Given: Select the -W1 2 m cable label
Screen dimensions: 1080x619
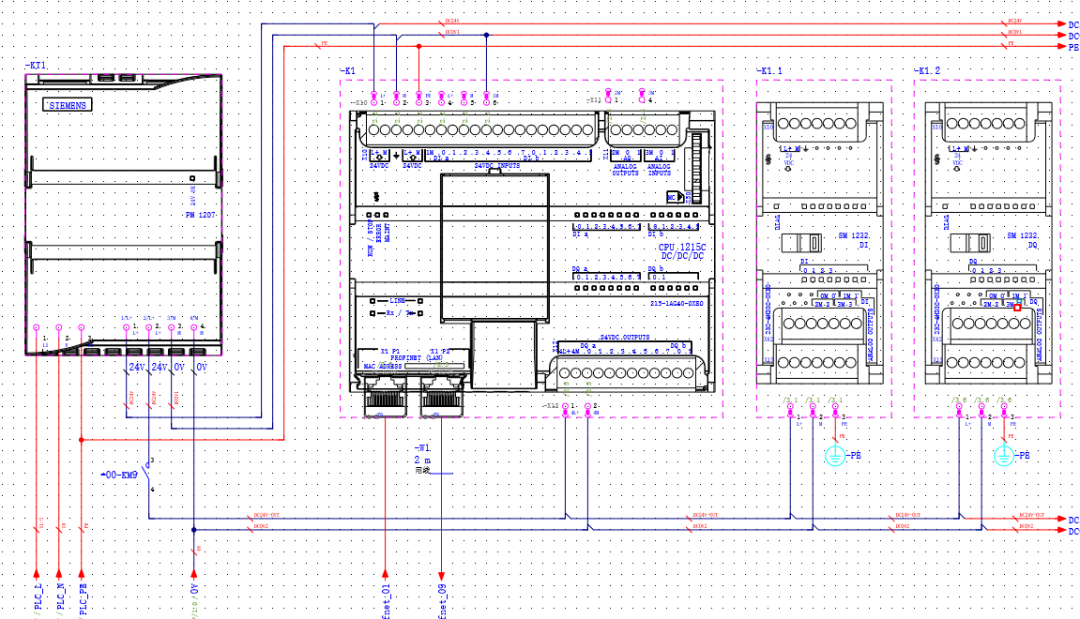Looking at the screenshot, I should (x=423, y=454).
